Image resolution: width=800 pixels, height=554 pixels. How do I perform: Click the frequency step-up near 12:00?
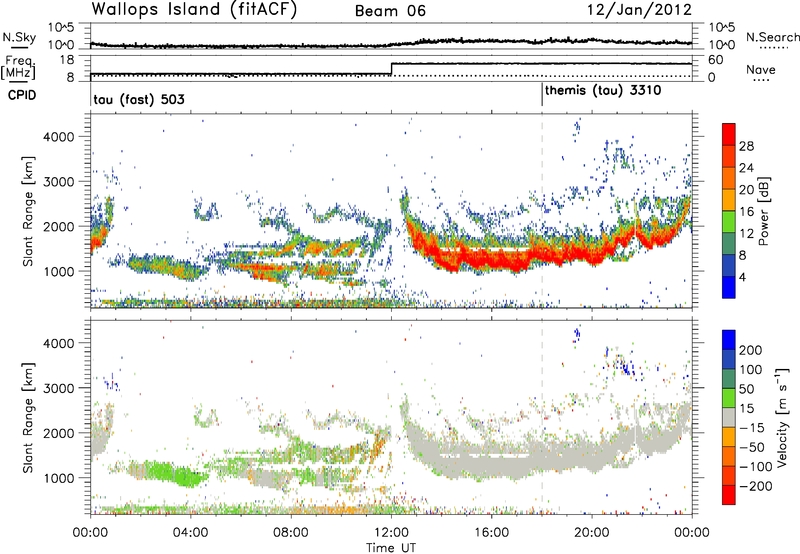click(391, 69)
